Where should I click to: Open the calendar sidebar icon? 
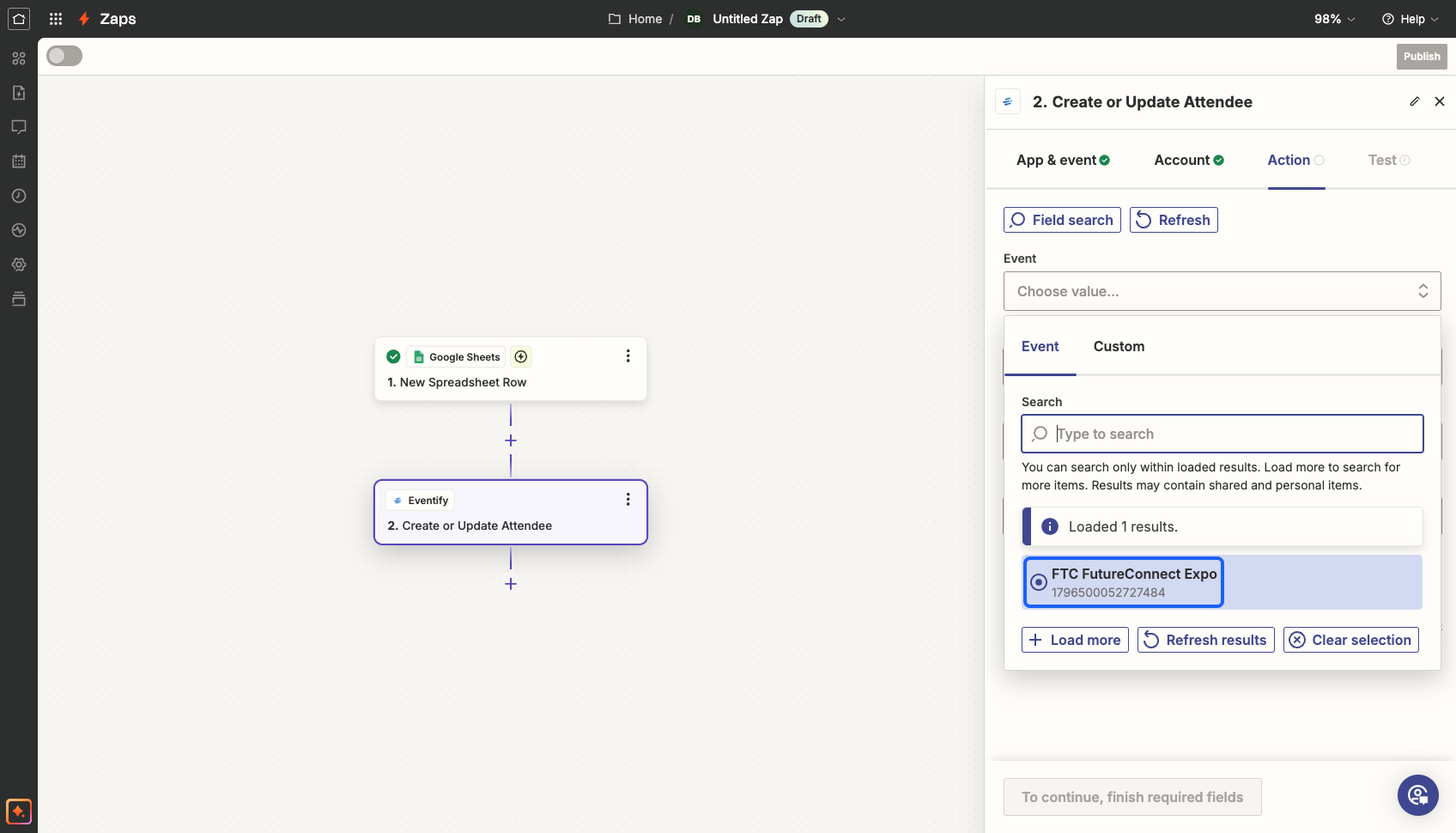click(19, 161)
